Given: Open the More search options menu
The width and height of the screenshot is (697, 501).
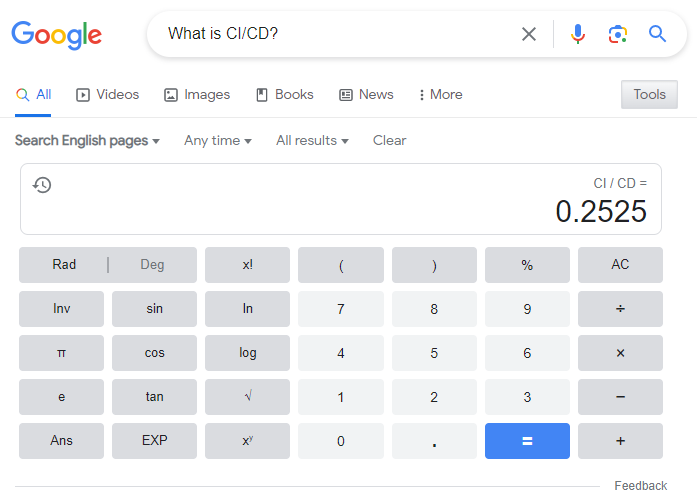Looking at the screenshot, I should (441, 95).
